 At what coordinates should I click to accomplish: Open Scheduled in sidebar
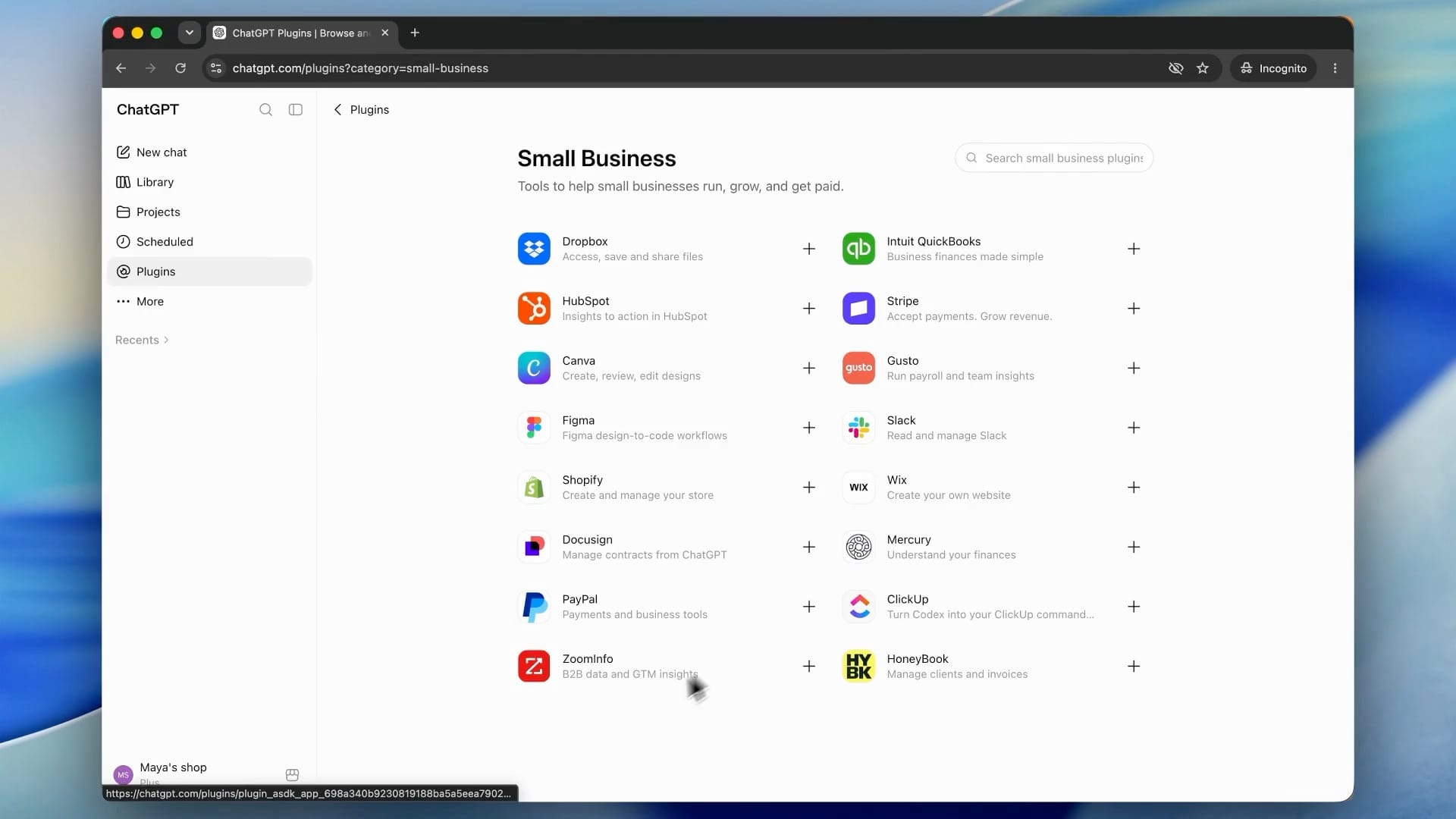209,242
